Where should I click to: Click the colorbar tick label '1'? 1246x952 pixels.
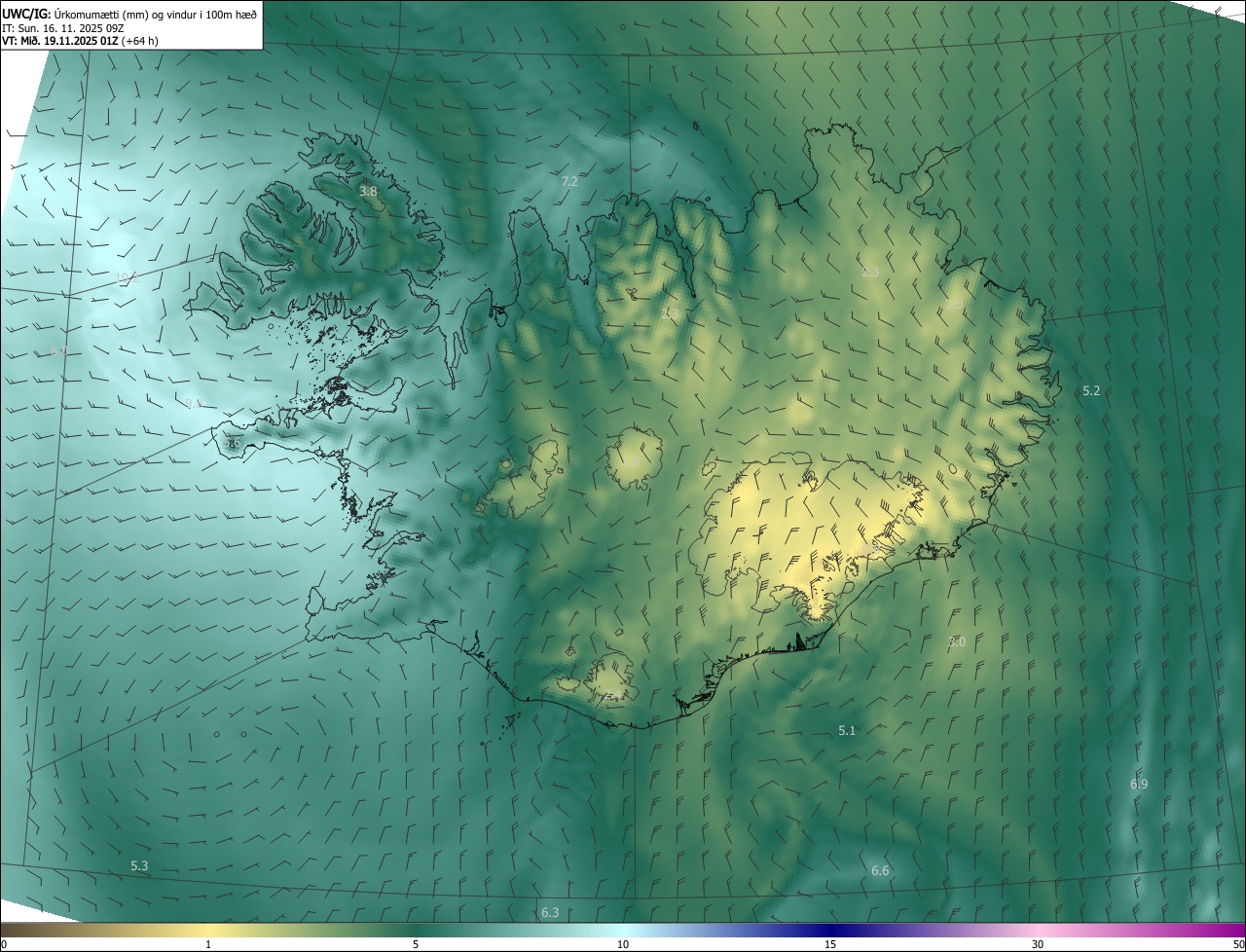(x=208, y=944)
